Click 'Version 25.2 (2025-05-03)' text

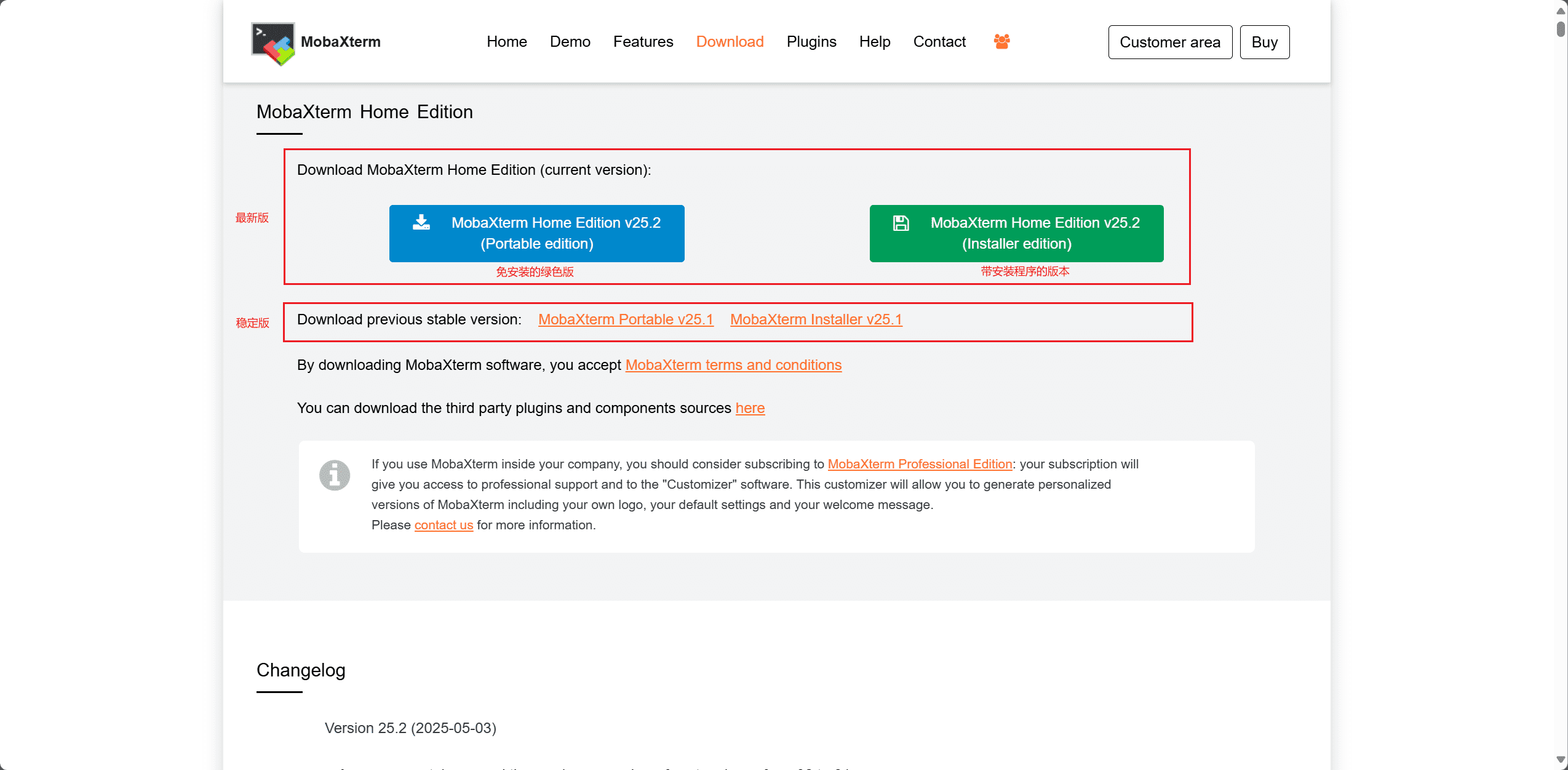[x=410, y=728]
